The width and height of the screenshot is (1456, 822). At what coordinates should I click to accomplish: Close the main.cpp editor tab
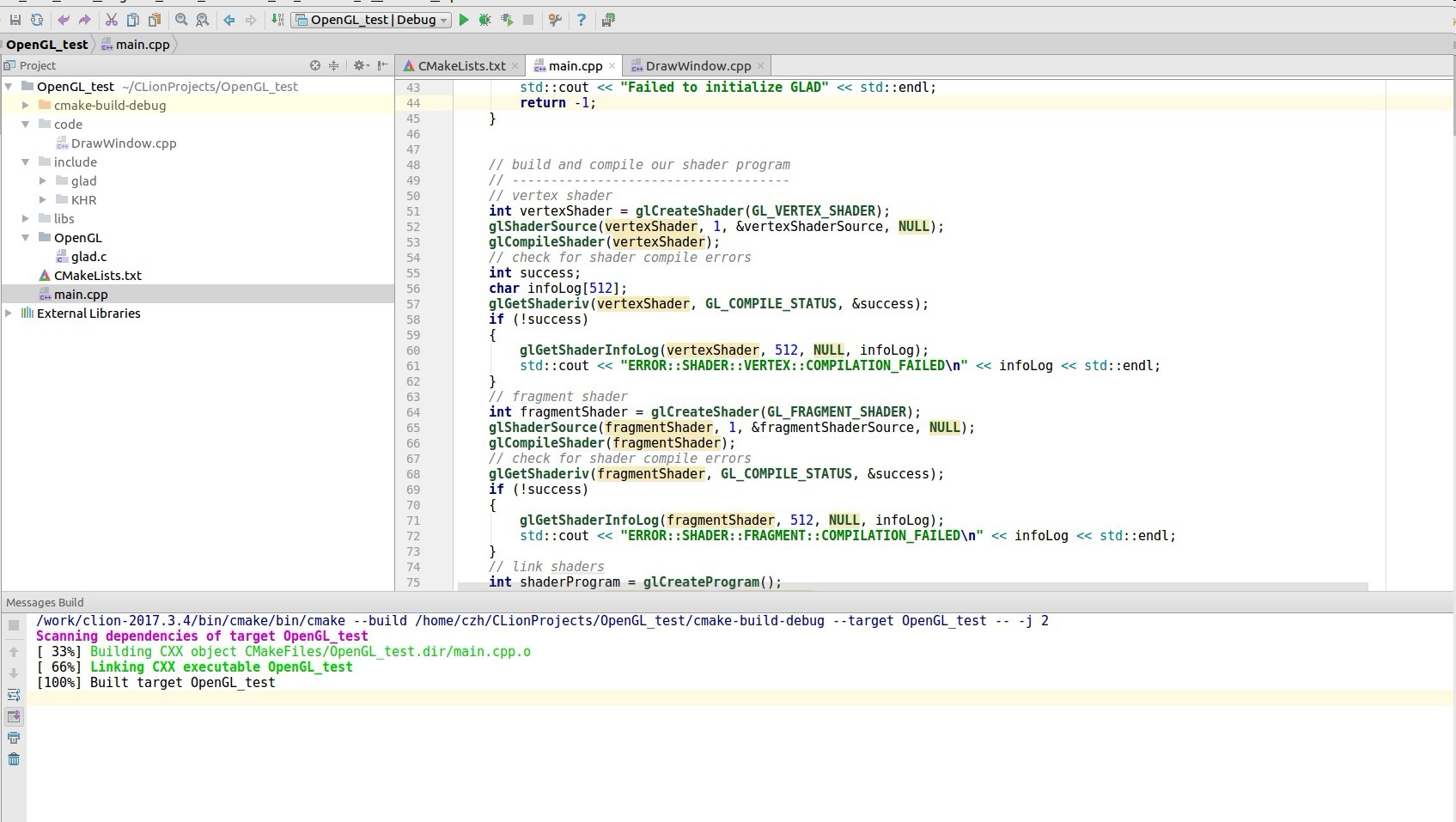pyautogui.click(x=612, y=65)
